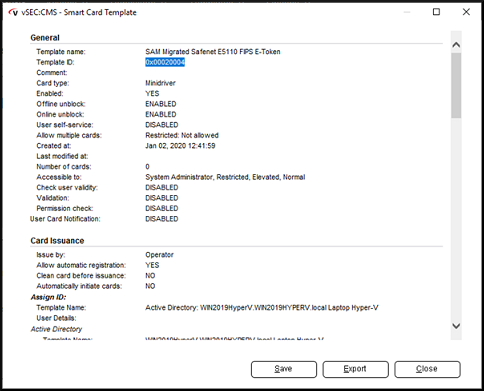Click the italic 'Active Directory' subheading
The width and height of the screenshot is (484, 391).
click(x=56, y=329)
